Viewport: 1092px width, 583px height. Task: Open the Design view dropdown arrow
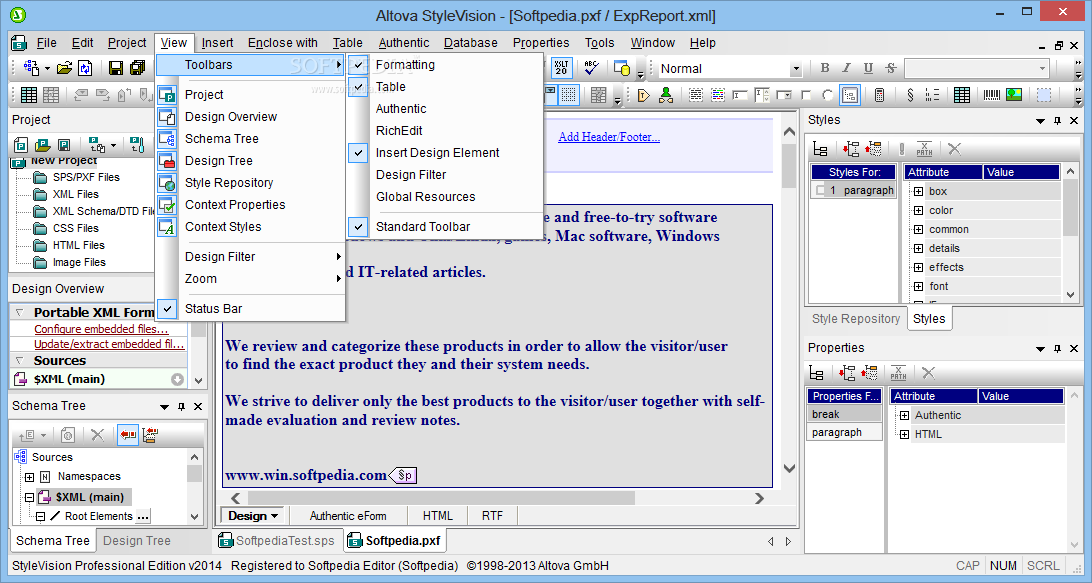coord(275,516)
